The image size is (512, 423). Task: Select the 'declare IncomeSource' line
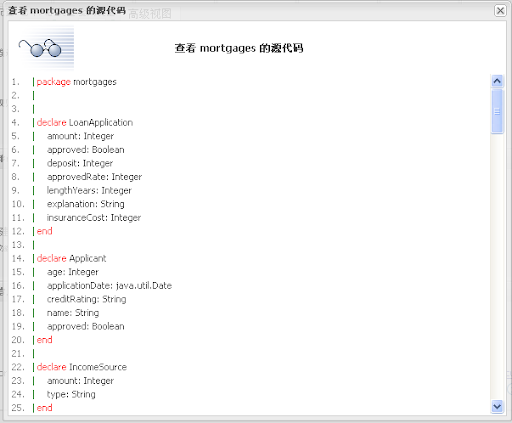tap(82, 367)
